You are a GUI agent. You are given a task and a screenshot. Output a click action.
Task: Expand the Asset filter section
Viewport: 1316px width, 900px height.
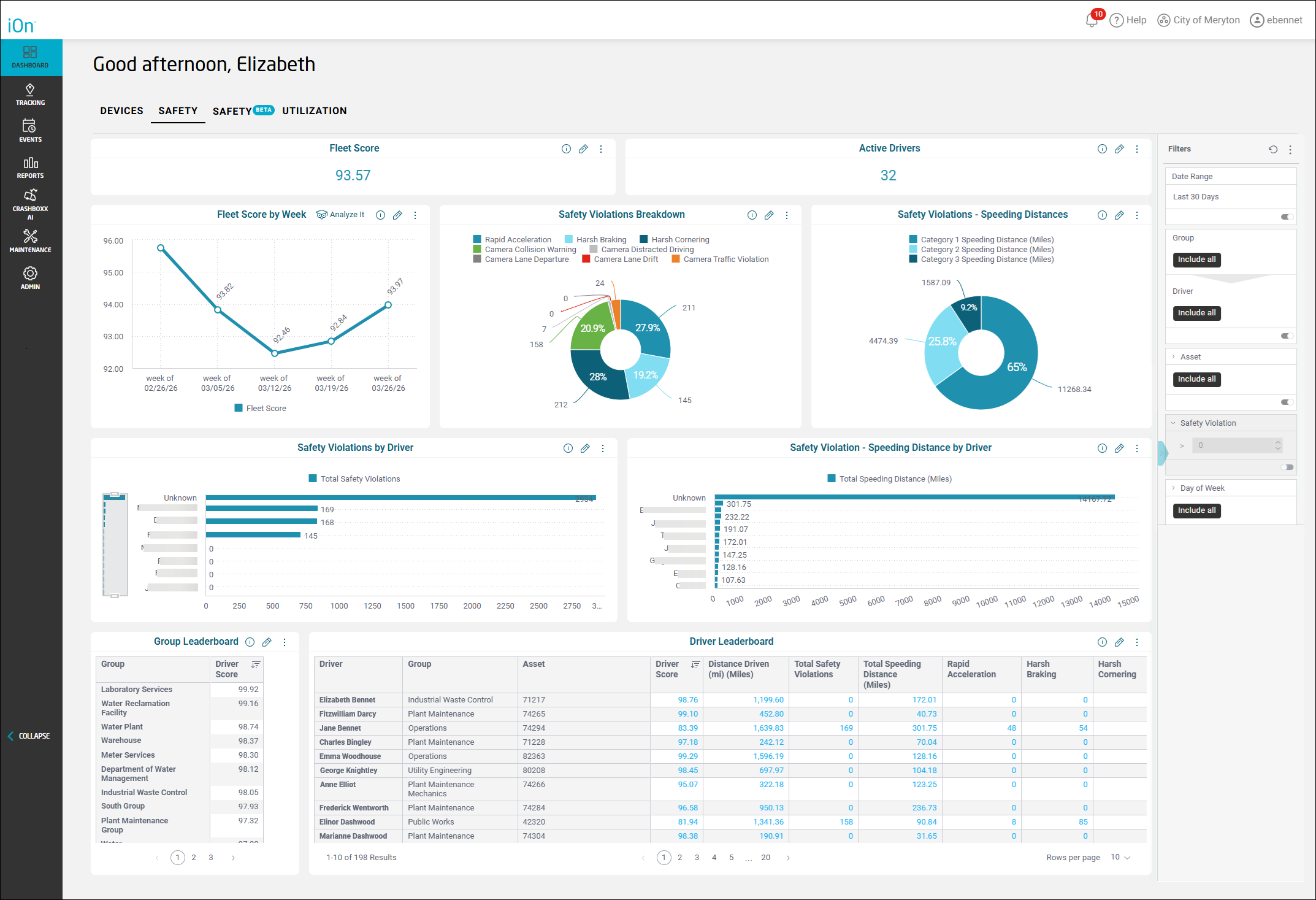(x=1174, y=357)
